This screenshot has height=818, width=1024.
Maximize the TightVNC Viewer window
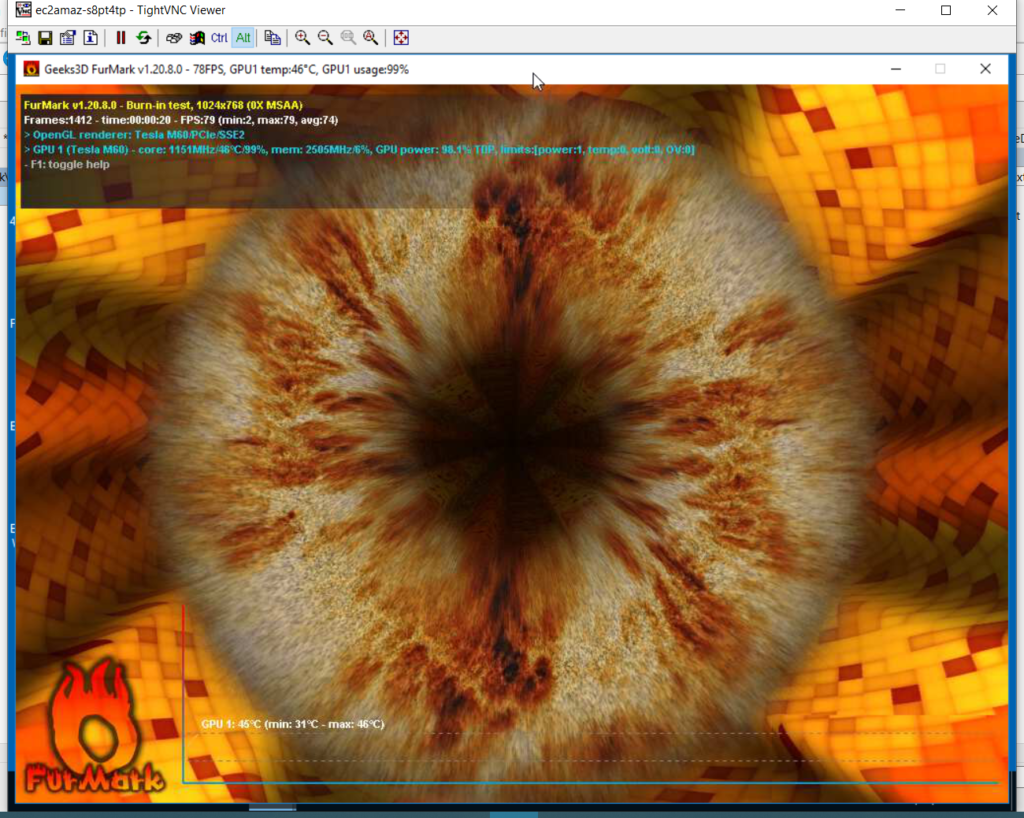(946, 10)
